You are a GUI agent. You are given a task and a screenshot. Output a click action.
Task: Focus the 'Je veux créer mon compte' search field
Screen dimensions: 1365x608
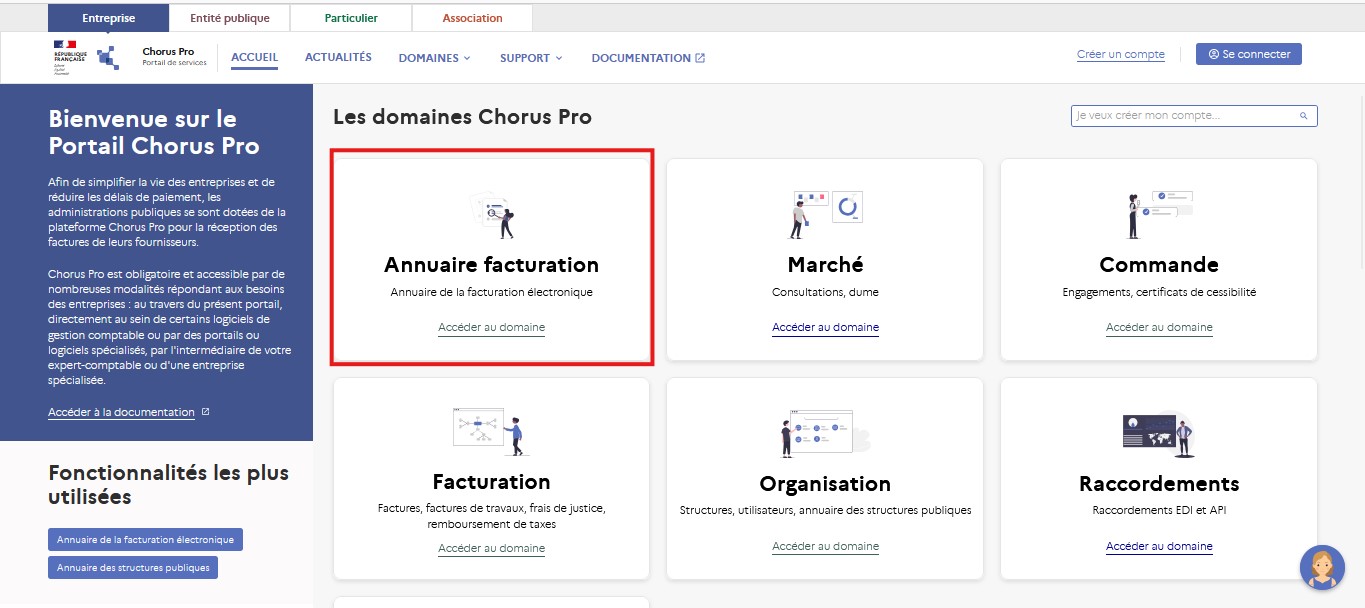(x=1194, y=116)
